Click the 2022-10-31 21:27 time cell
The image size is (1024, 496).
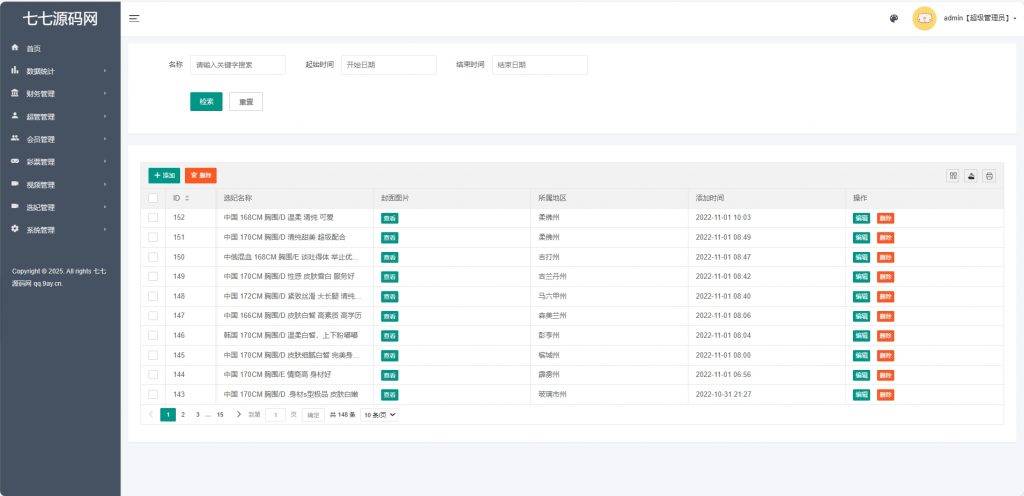(x=724, y=394)
